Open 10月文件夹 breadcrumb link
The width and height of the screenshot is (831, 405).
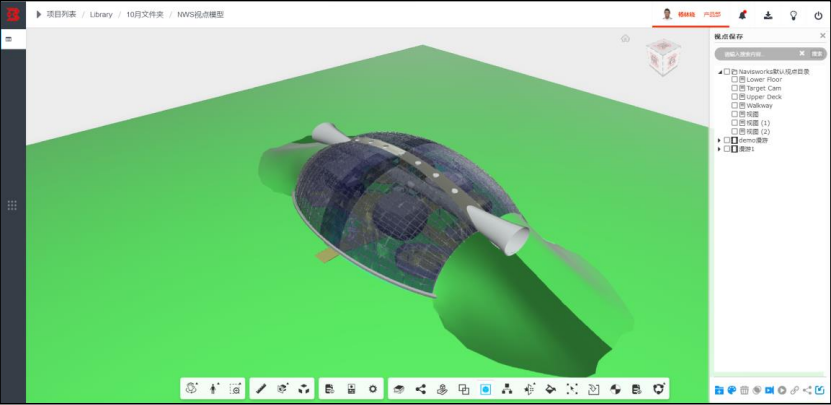(x=145, y=14)
